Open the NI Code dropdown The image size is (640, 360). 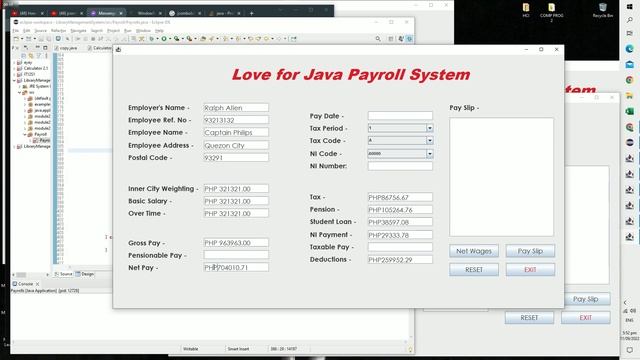(x=429, y=154)
